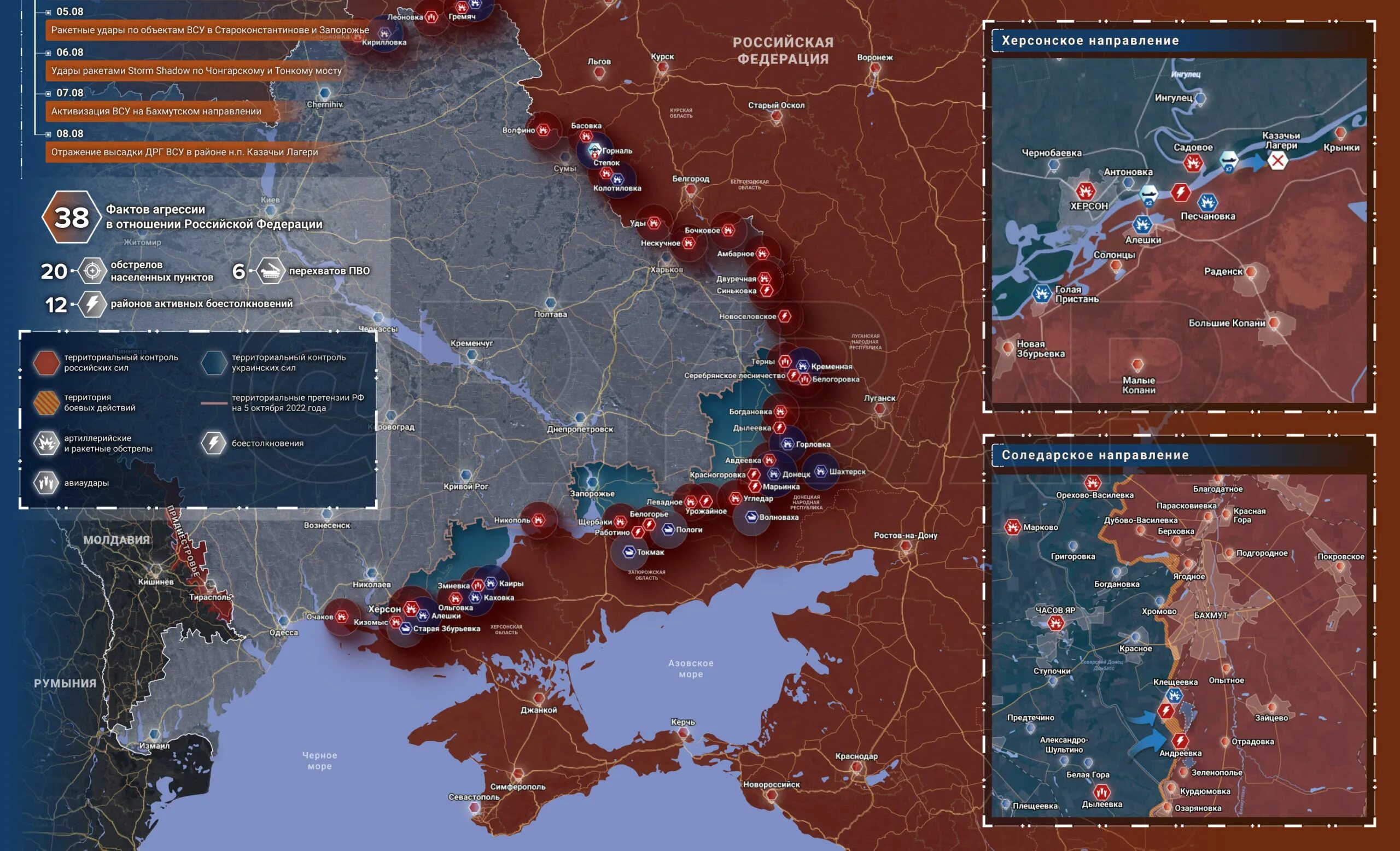Click the red shelling marker at Очаков

[x=341, y=617]
